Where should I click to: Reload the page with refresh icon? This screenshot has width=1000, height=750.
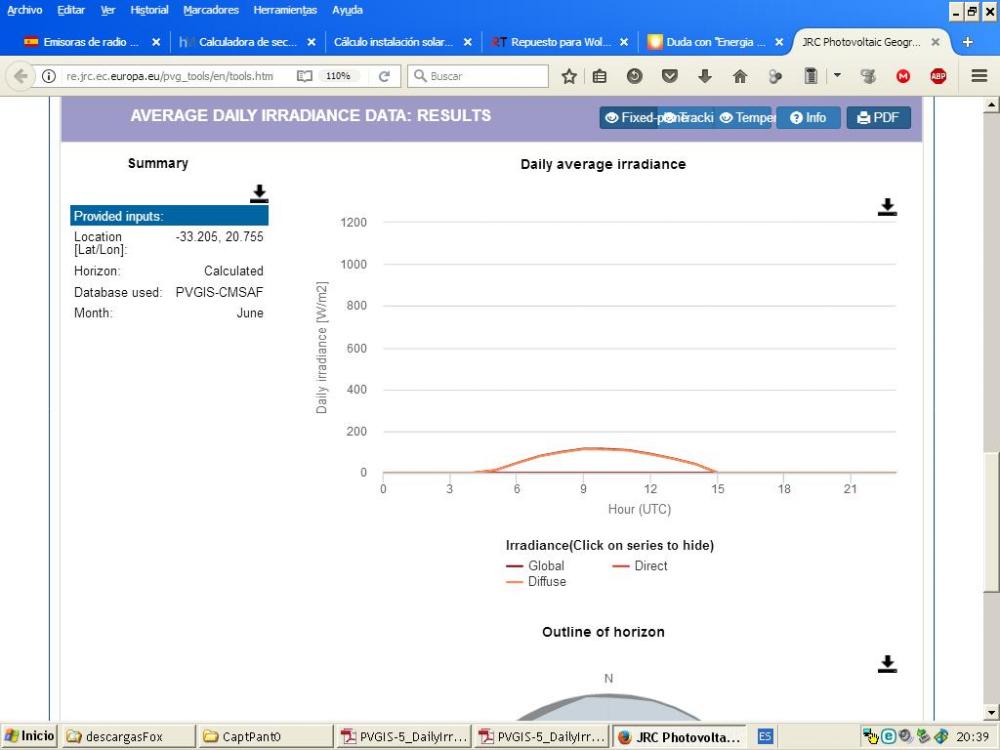[384, 77]
